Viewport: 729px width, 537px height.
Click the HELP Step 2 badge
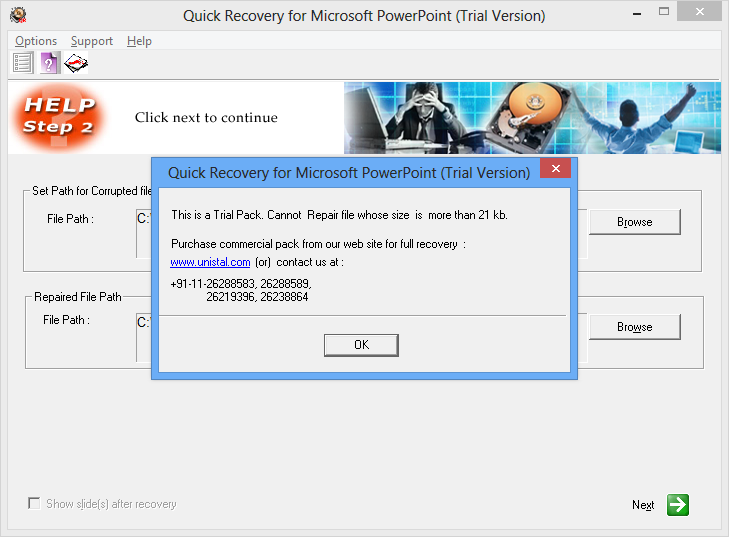(59, 117)
